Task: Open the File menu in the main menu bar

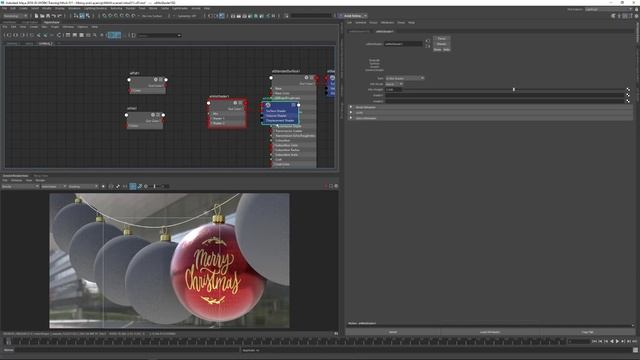Action: point(4,9)
